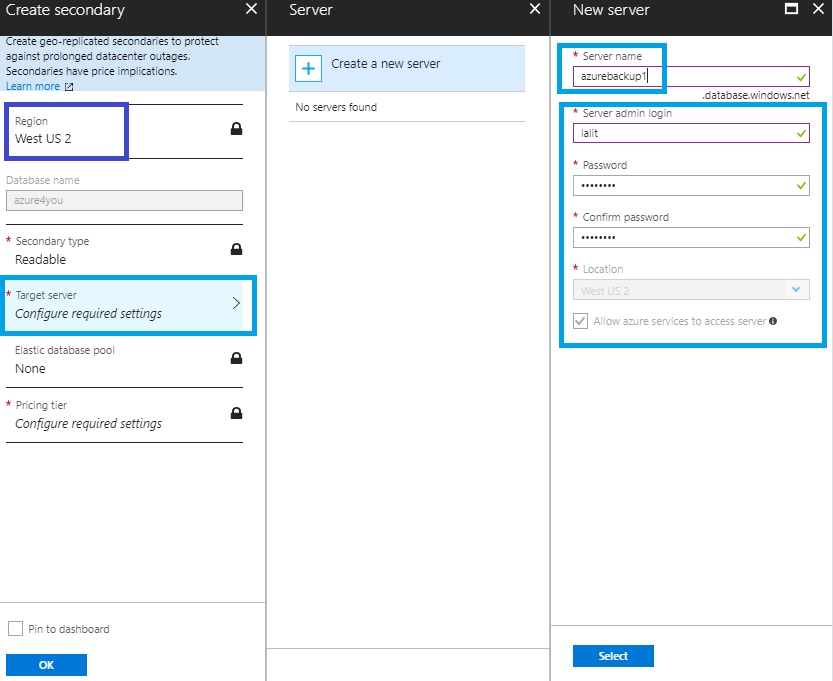Click the Elastic database pool lock icon
Image resolution: width=833 pixels, height=681 pixels.
(x=236, y=358)
